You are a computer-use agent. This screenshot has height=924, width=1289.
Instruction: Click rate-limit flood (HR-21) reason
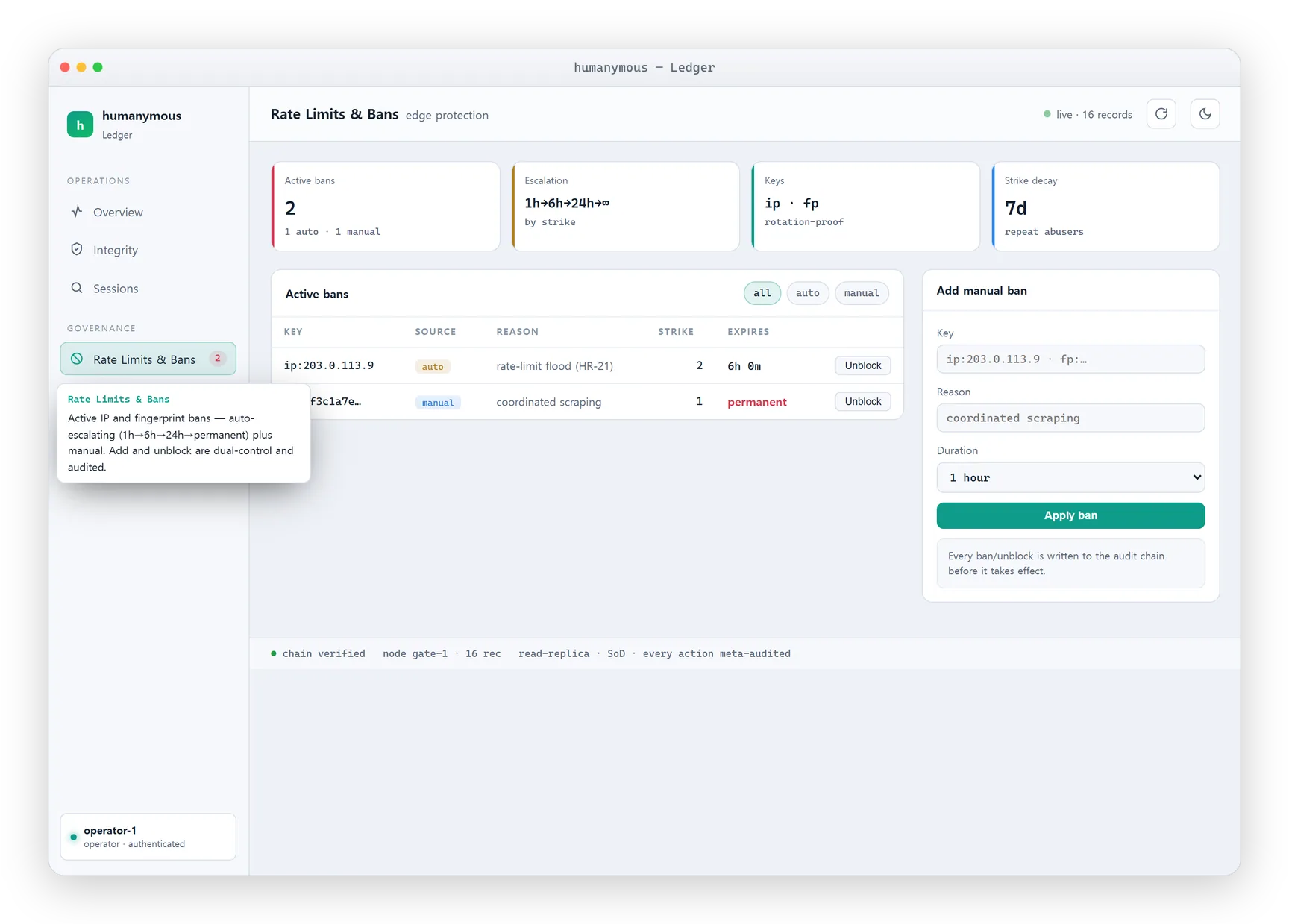(x=554, y=366)
